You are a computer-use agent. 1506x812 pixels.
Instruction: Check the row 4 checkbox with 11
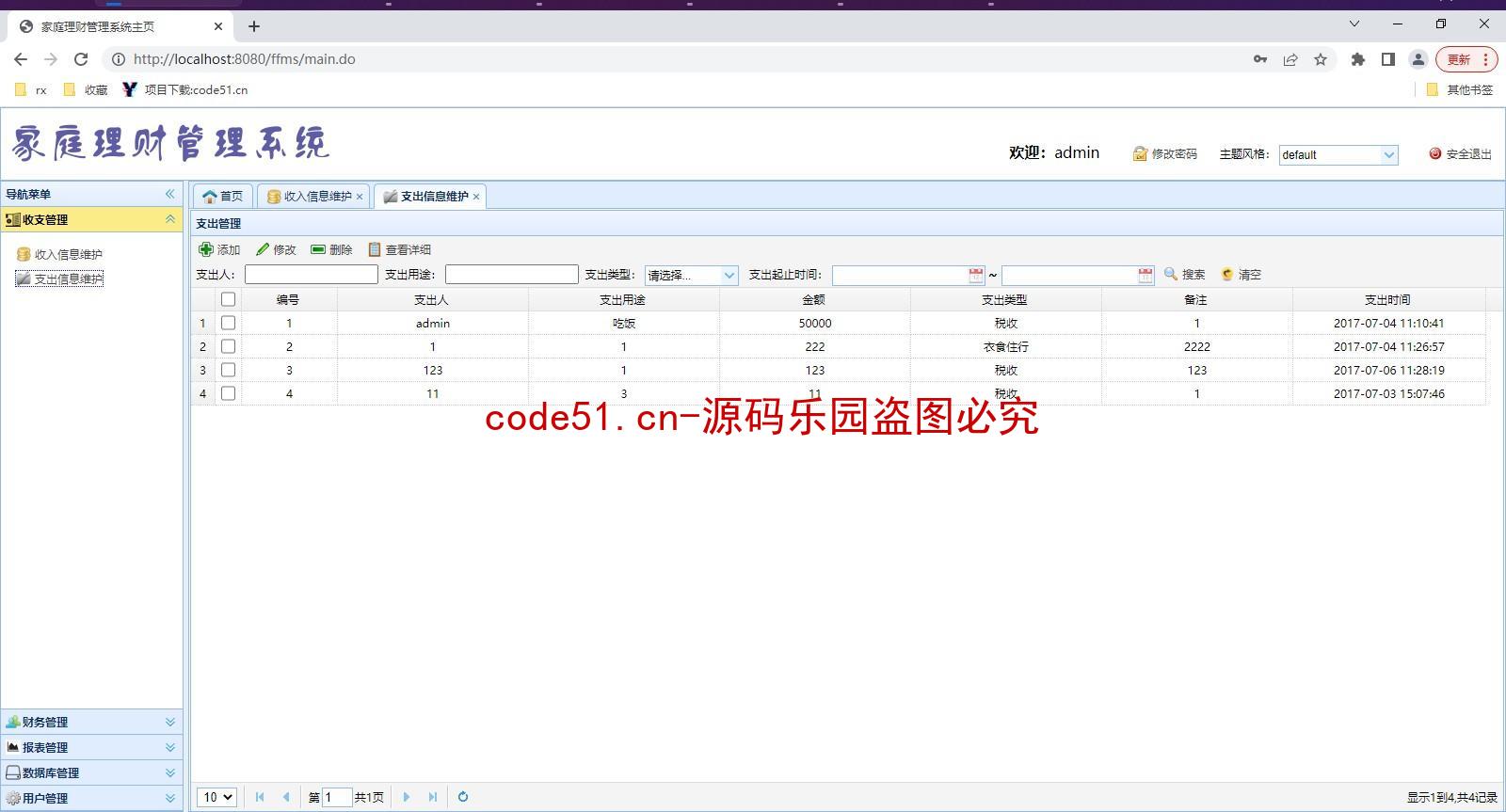click(228, 393)
